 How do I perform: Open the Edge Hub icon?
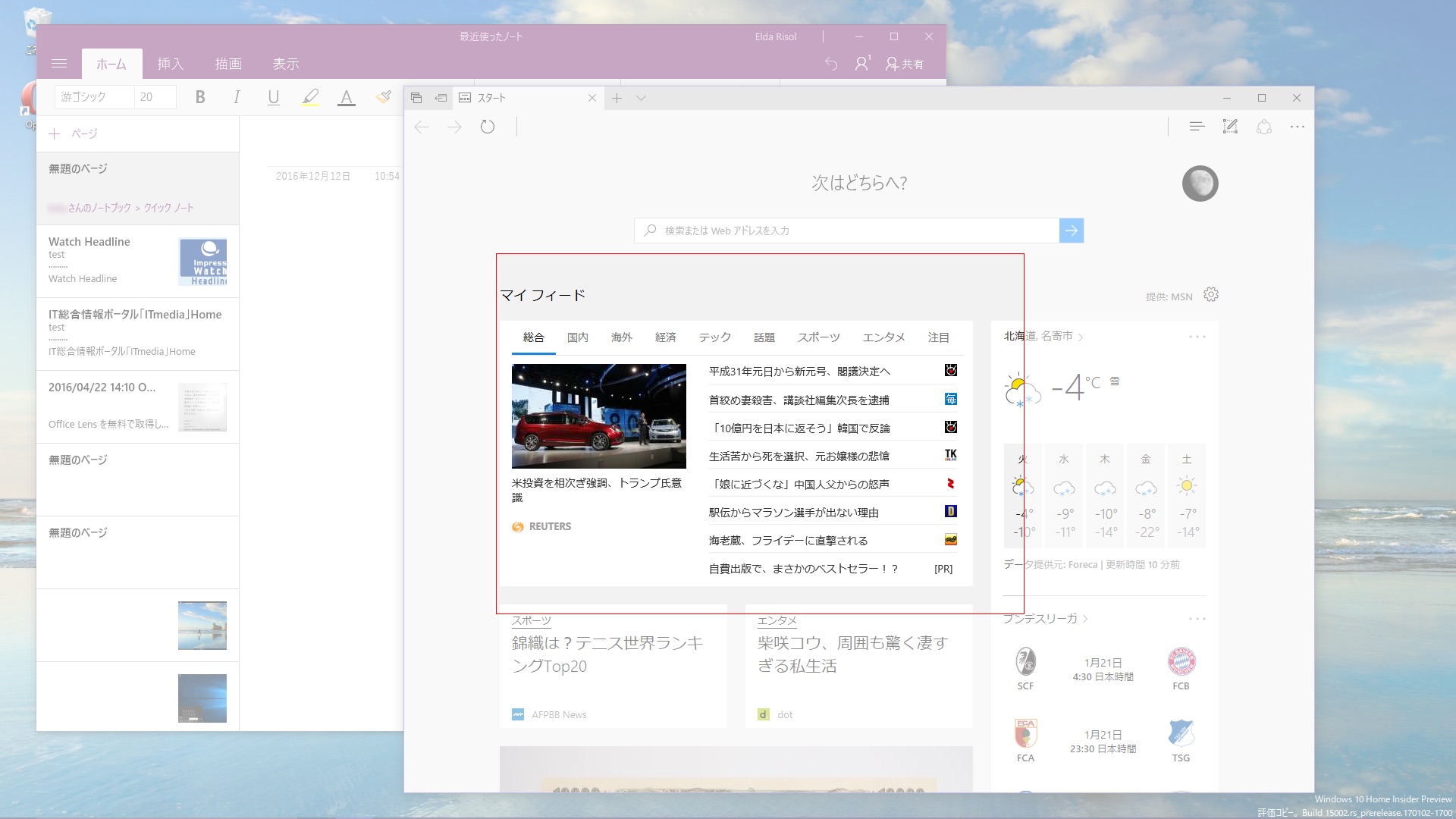point(1197,127)
